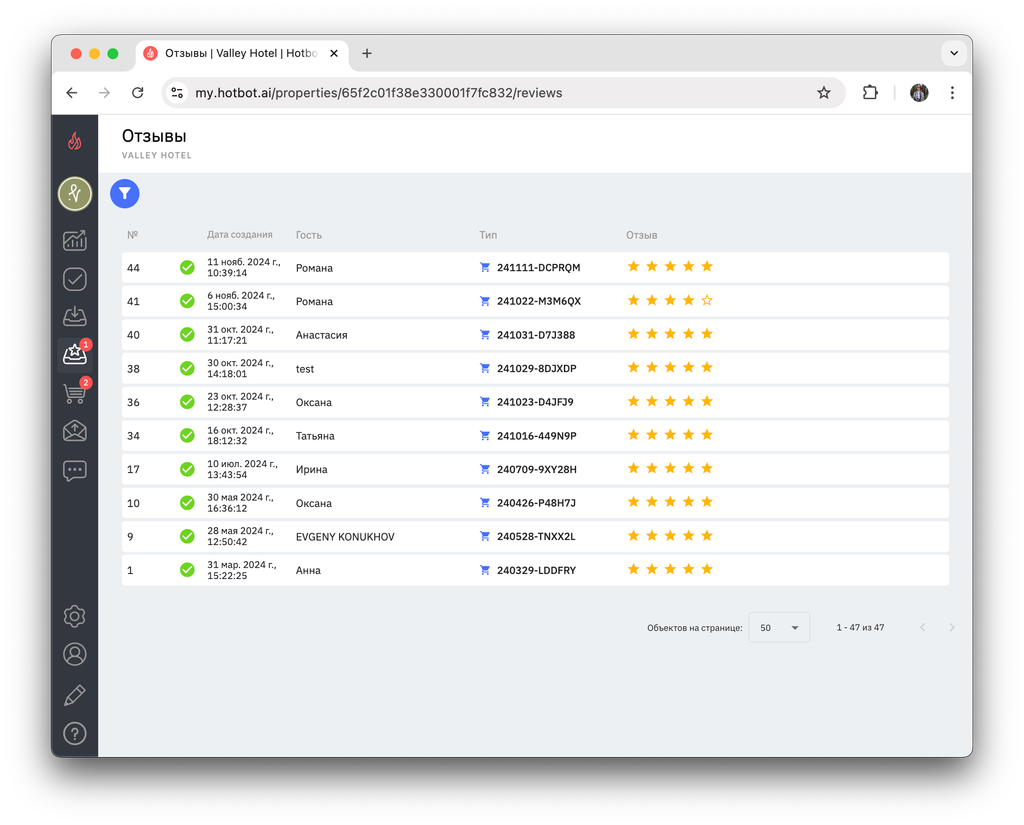1024x825 pixels.
Task: Click the review number 9 cell
Action: click(130, 537)
